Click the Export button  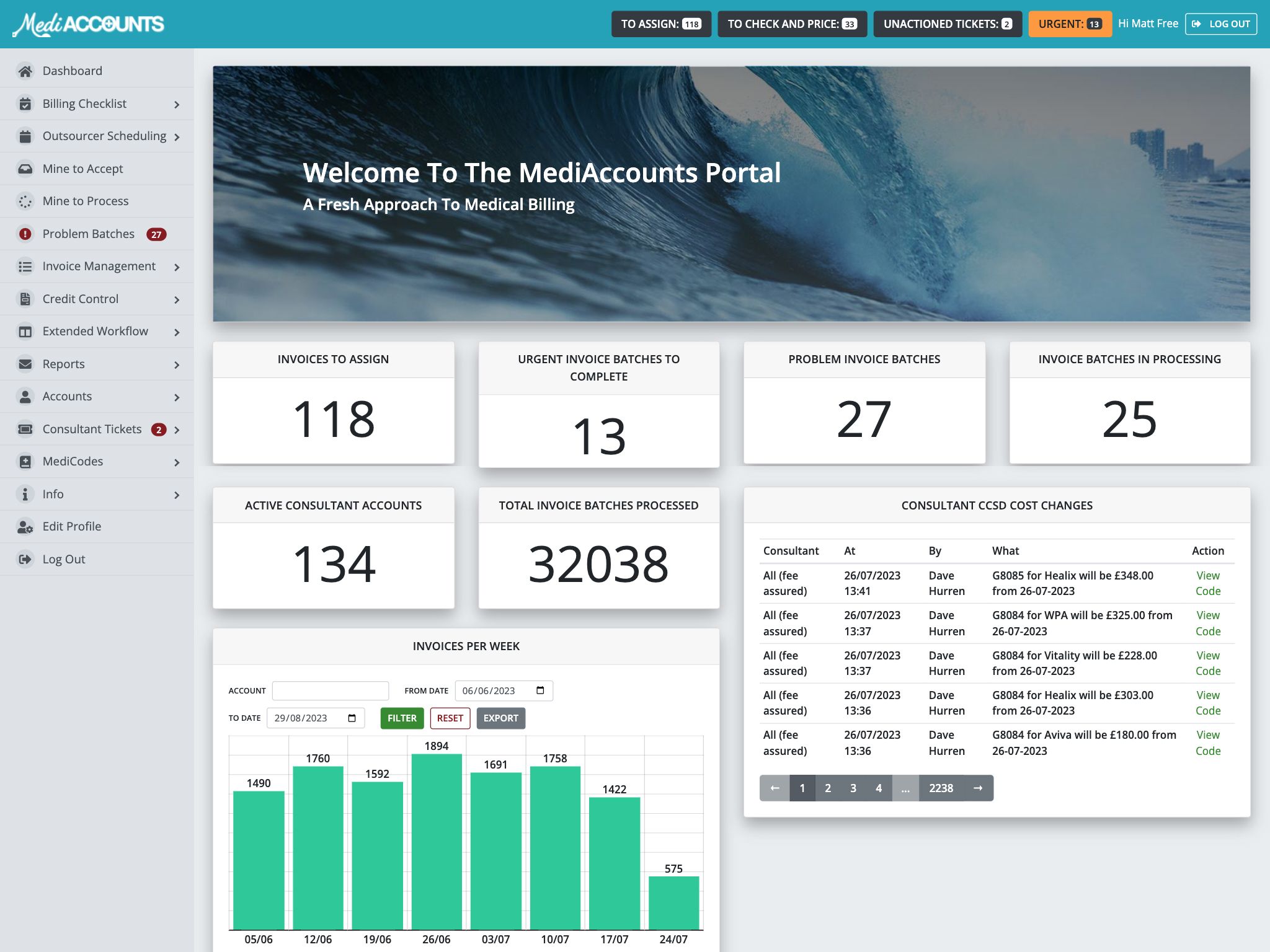click(x=500, y=718)
